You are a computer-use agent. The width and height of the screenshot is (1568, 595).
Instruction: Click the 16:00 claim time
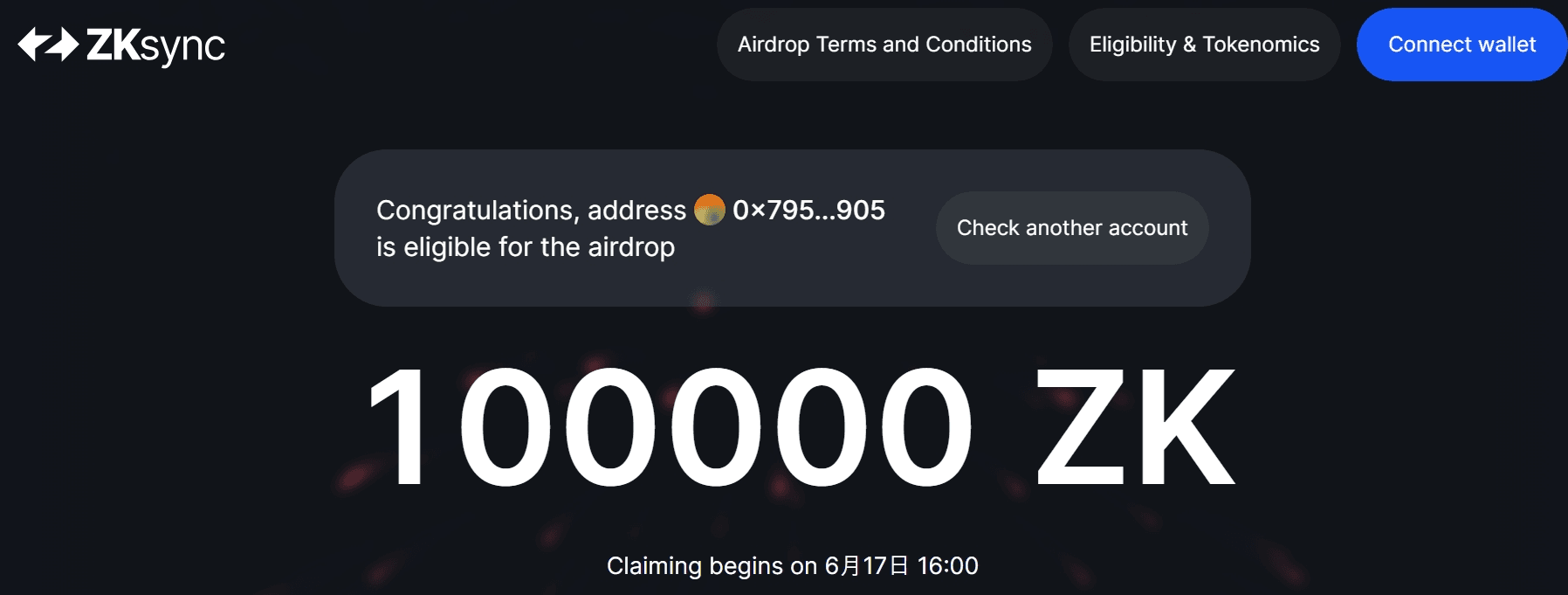click(x=947, y=566)
